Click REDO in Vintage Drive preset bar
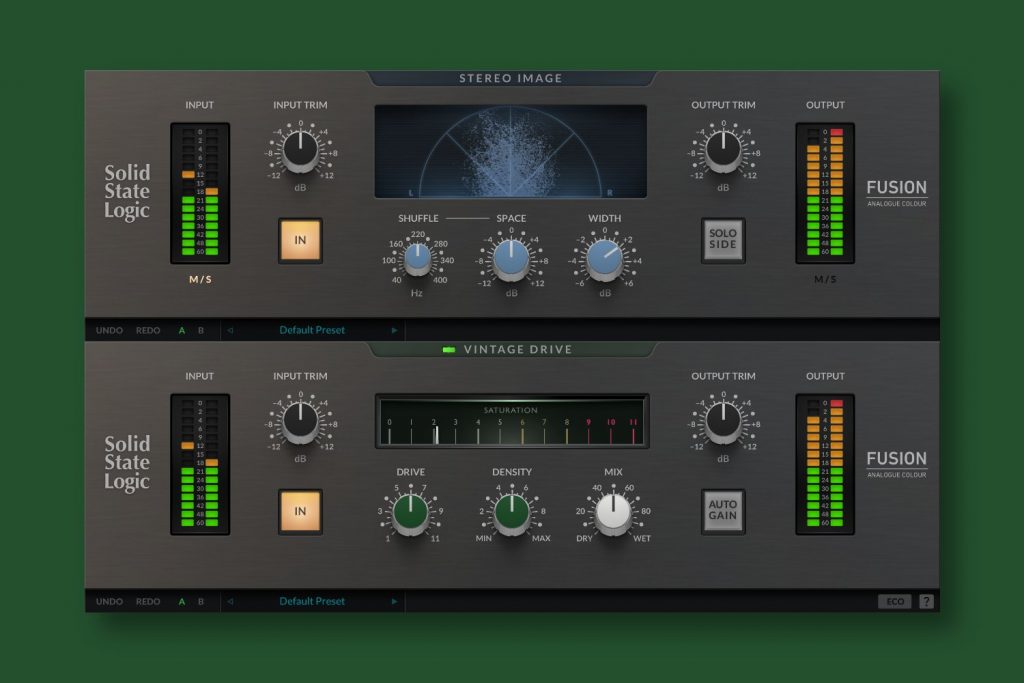This screenshot has height=683, width=1024. point(148,601)
